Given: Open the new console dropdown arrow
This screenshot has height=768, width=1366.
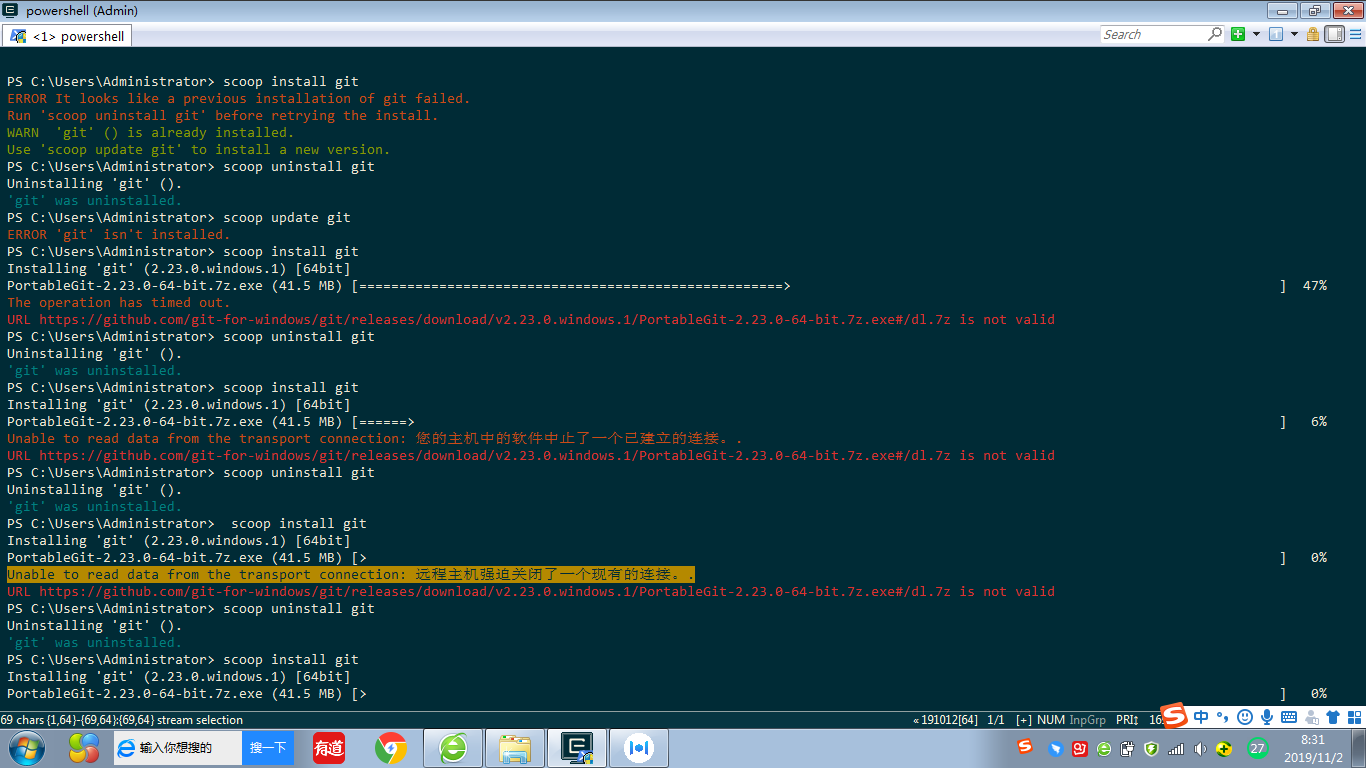Looking at the screenshot, I should [1254, 34].
